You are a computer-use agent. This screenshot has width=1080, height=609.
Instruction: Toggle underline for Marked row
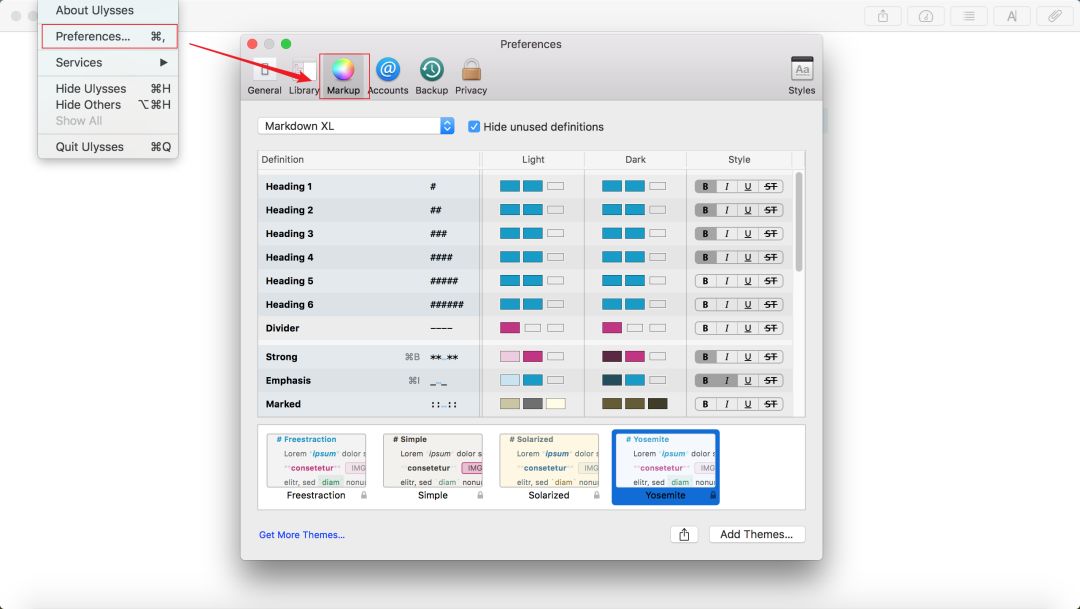tap(748, 404)
